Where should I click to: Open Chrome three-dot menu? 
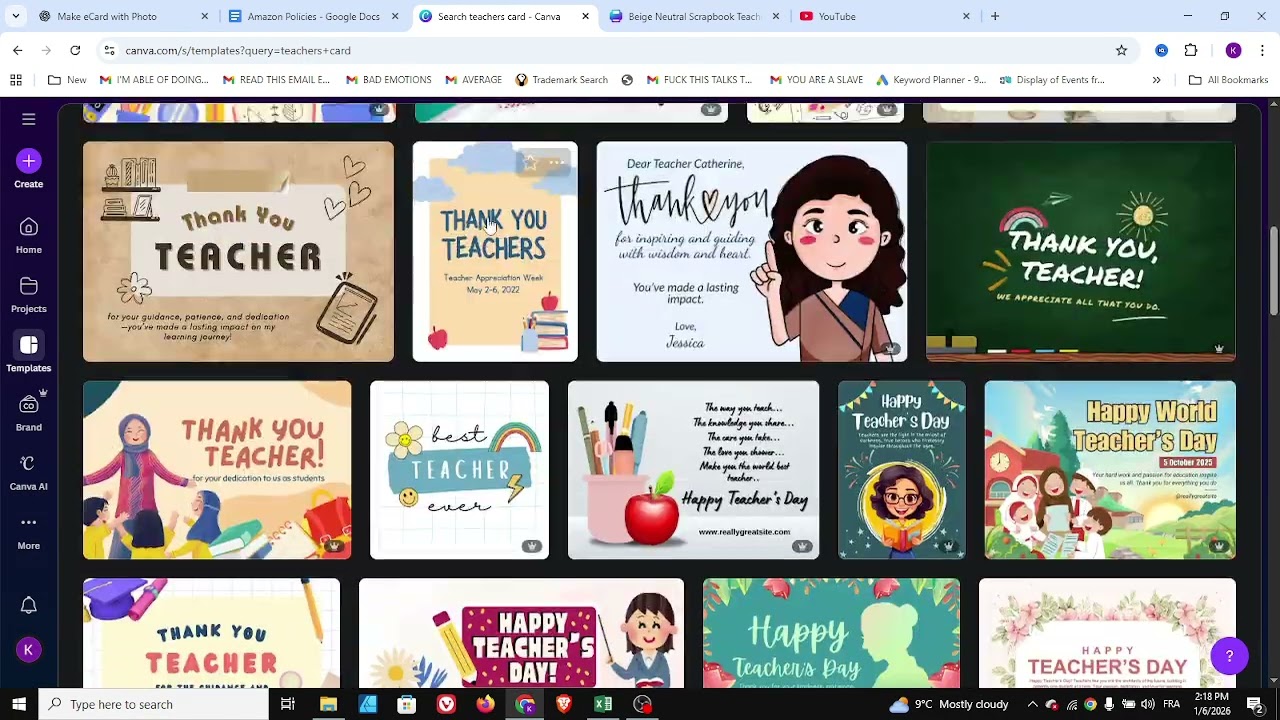click(1263, 50)
